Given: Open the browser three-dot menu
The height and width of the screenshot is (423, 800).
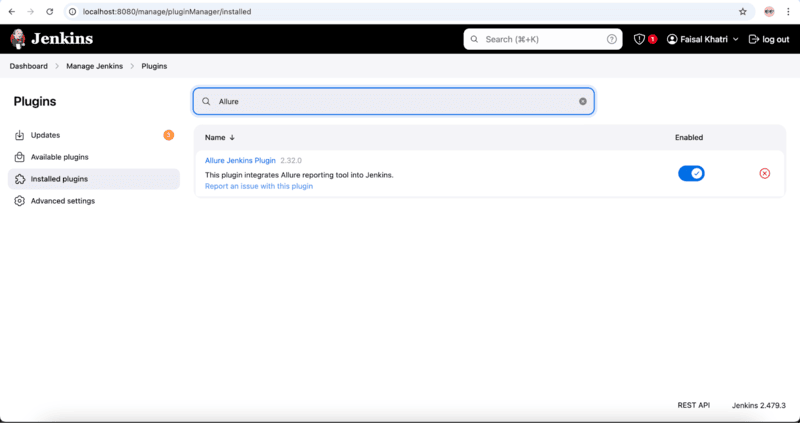Looking at the screenshot, I should click(788, 11).
